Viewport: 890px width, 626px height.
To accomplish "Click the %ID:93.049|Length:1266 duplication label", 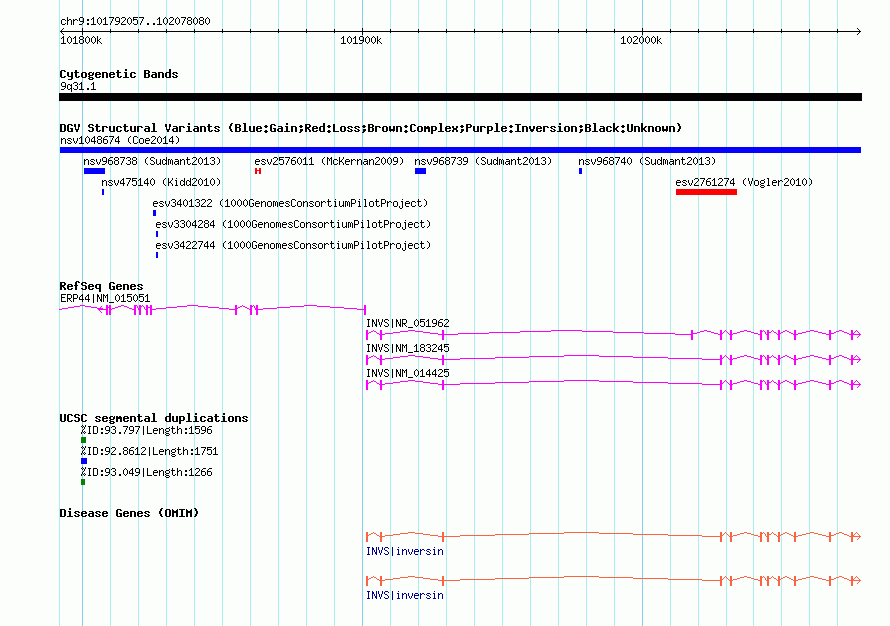I will 146,472.
